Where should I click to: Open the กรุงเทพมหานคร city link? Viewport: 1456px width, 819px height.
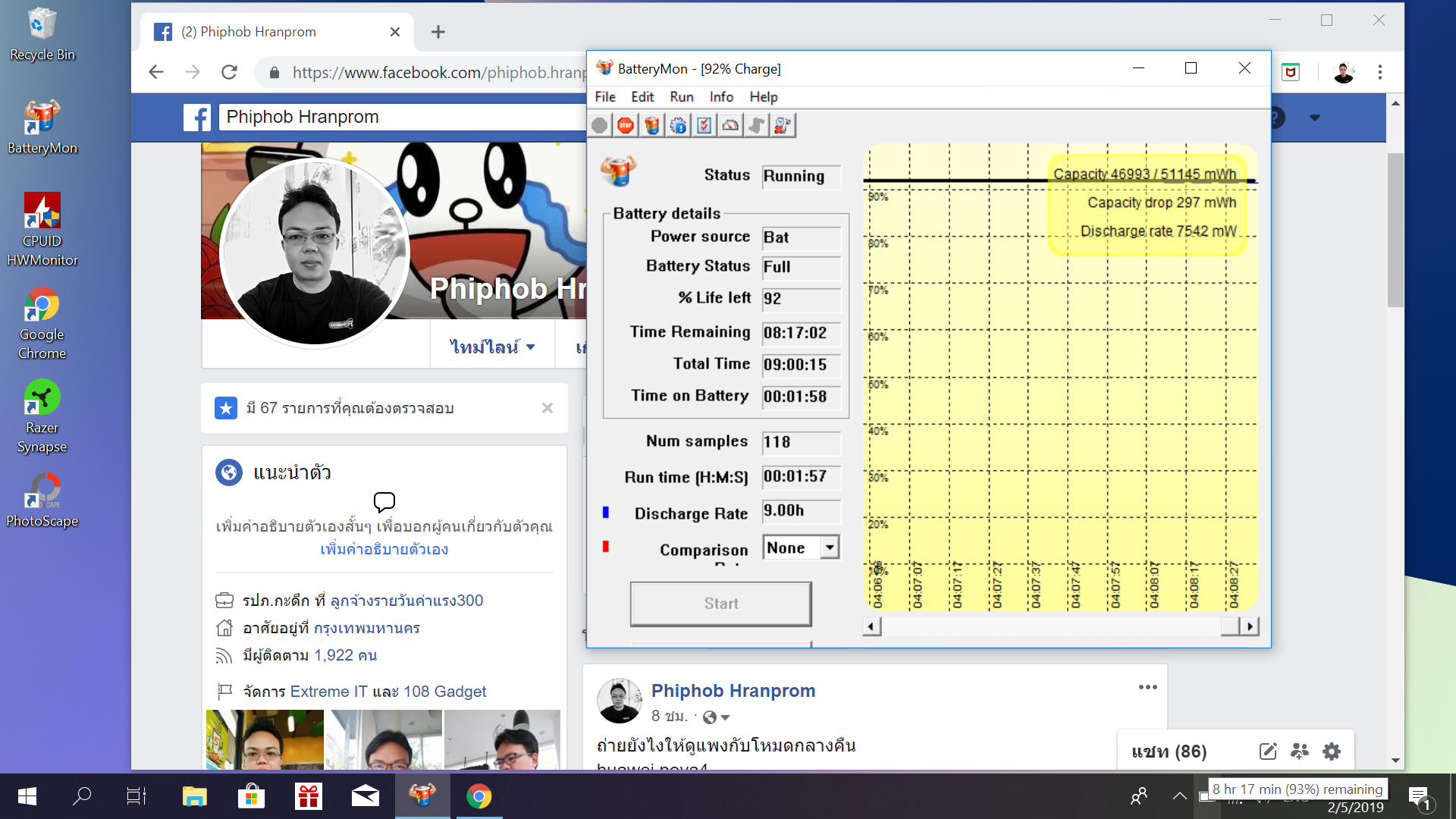[367, 628]
